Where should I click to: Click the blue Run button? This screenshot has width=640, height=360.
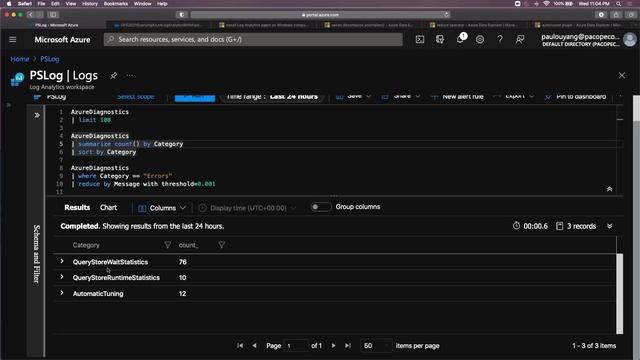[x=195, y=97]
